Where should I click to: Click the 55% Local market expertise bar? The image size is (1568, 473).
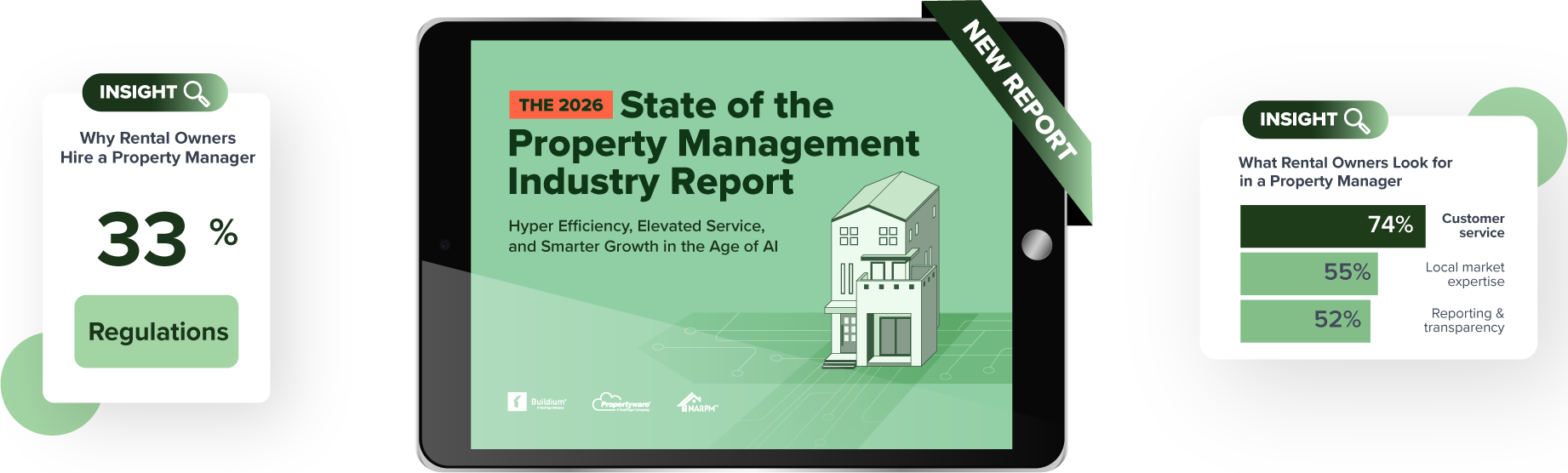click(x=1308, y=273)
